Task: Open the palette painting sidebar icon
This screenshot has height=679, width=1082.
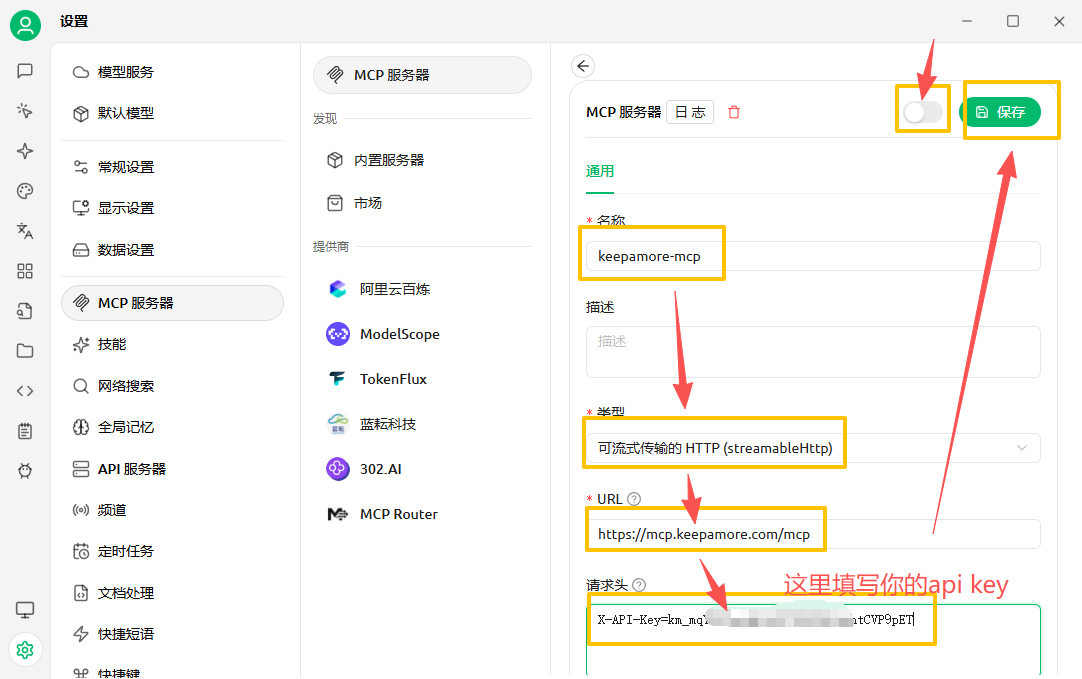Action: [x=25, y=191]
